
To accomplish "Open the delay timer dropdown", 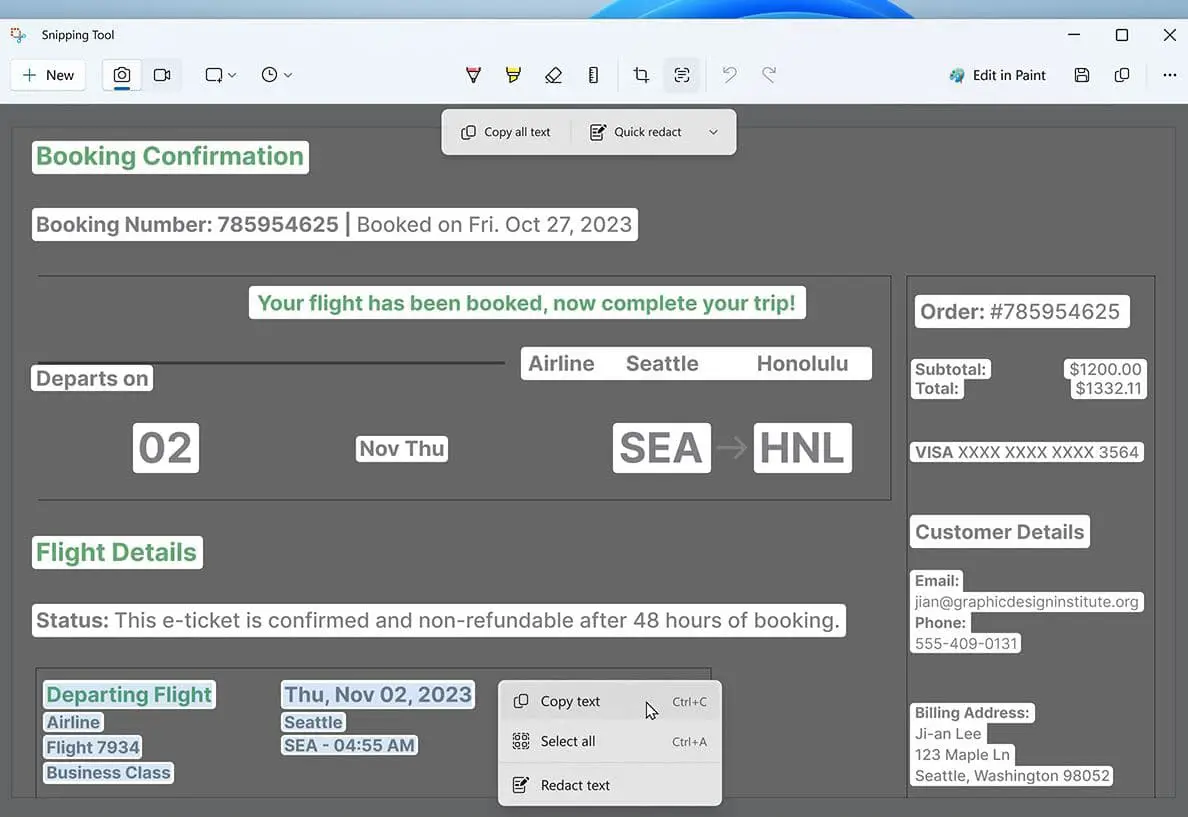I will coord(276,75).
